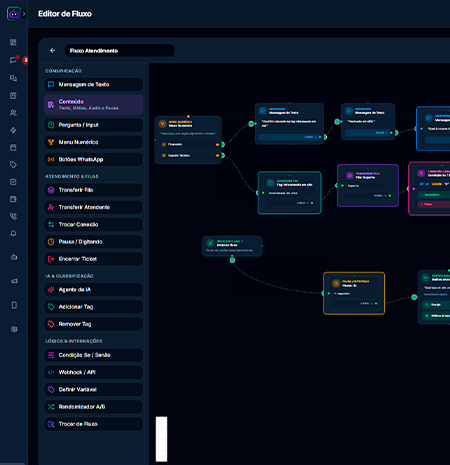450x465 pixels.
Task: Open the bell notifications icon in sidebar
Action: point(13,233)
